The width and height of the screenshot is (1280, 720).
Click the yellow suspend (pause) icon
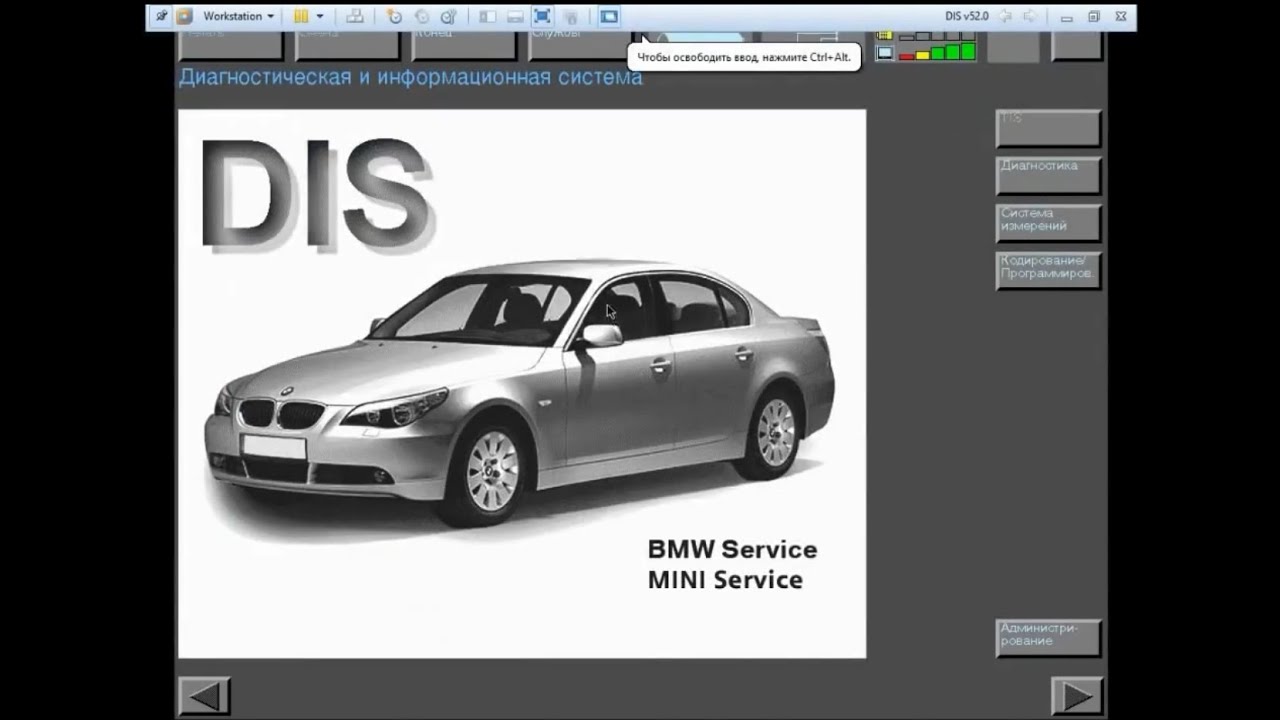[300, 16]
